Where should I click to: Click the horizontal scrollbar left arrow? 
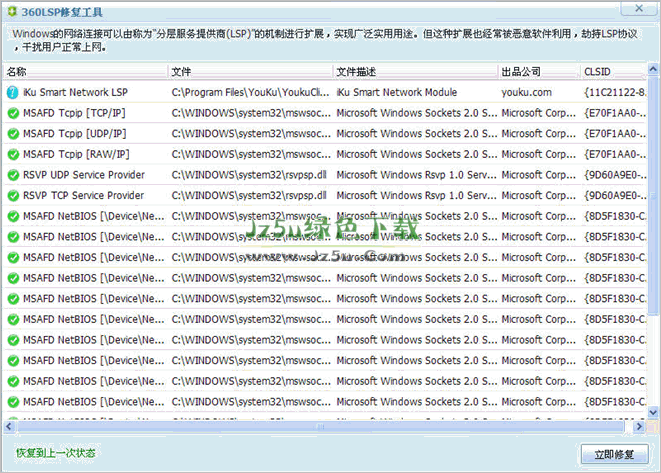[8, 427]
